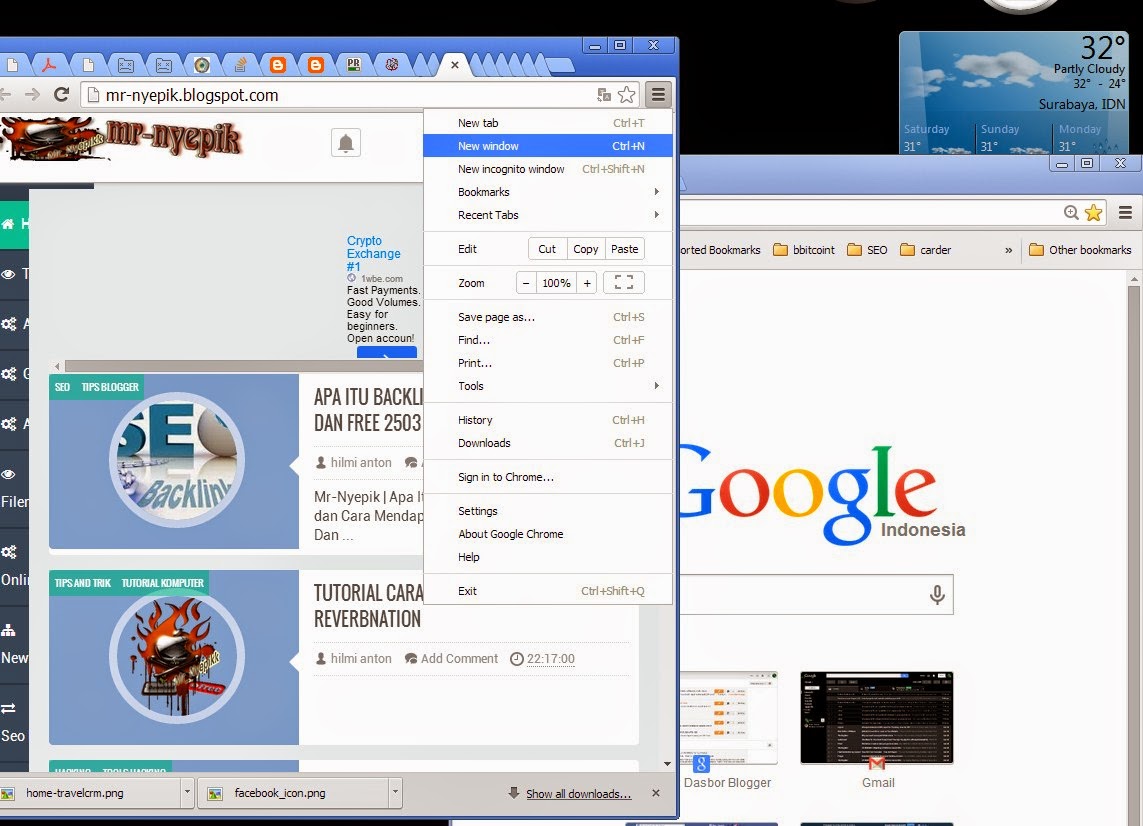Viewport: 1143px width, 826px height.
Task: Close the active tab with the X
Action: click(x=454, y=65)
